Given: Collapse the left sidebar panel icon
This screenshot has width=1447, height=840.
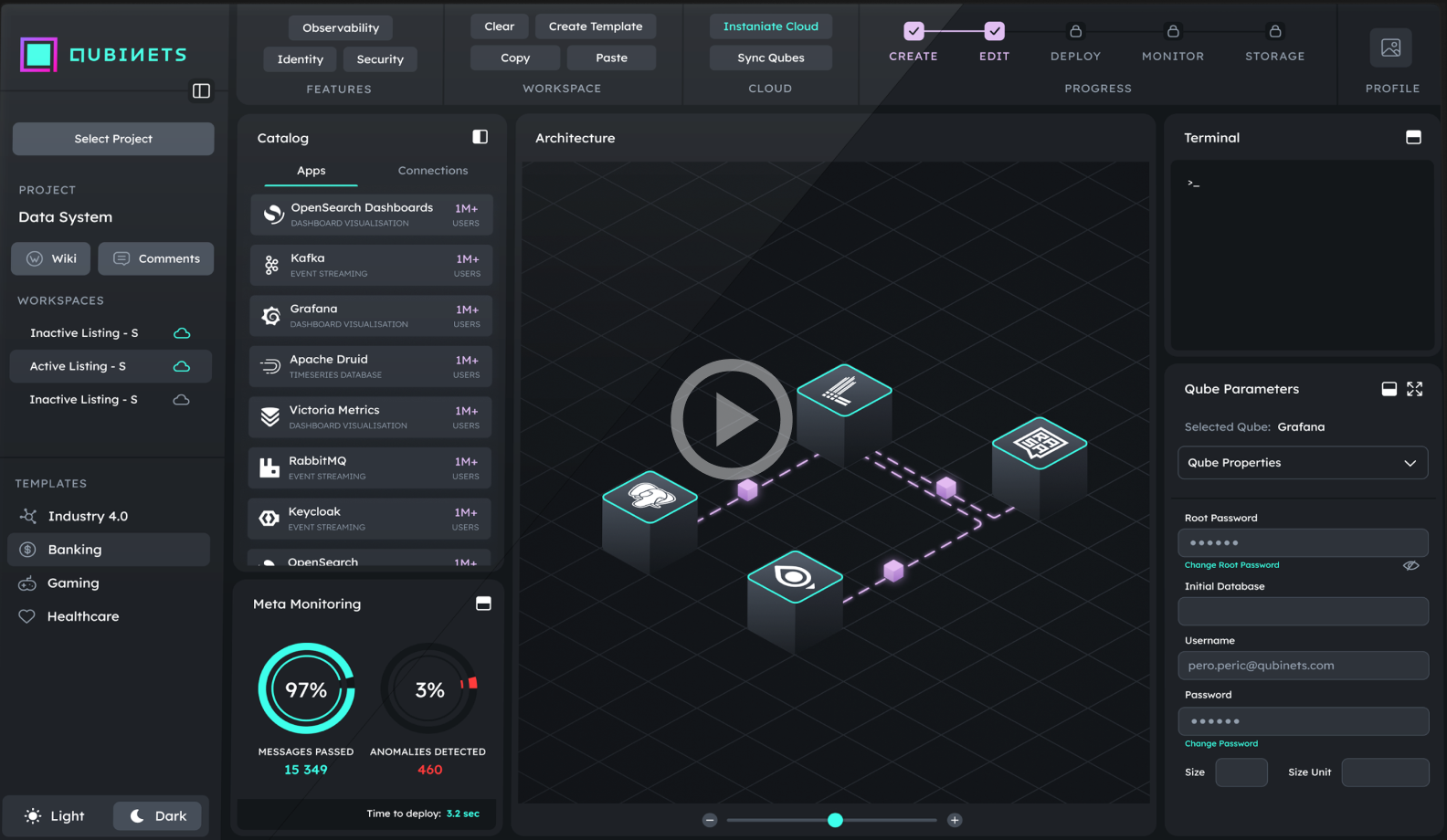Looking at the screenshot, I should [x=201, y=90].
